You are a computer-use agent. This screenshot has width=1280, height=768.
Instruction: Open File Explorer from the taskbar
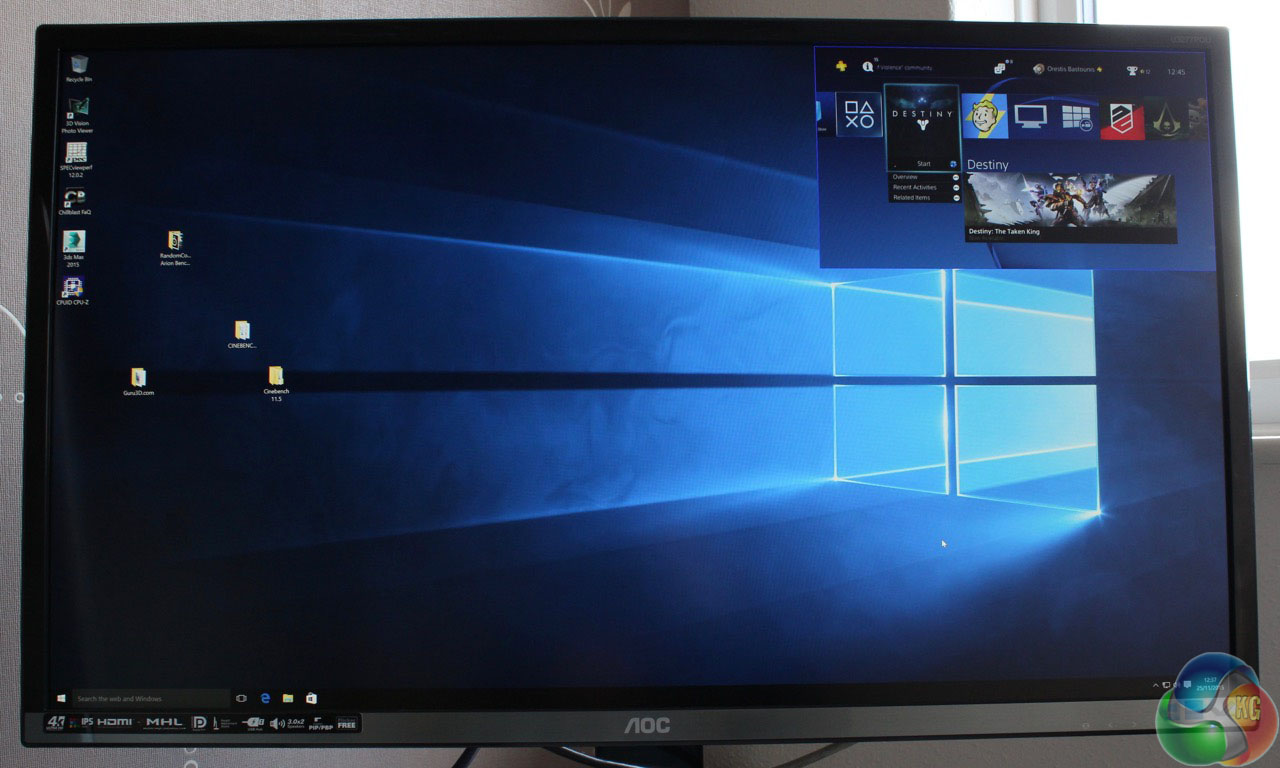[288, 698]
